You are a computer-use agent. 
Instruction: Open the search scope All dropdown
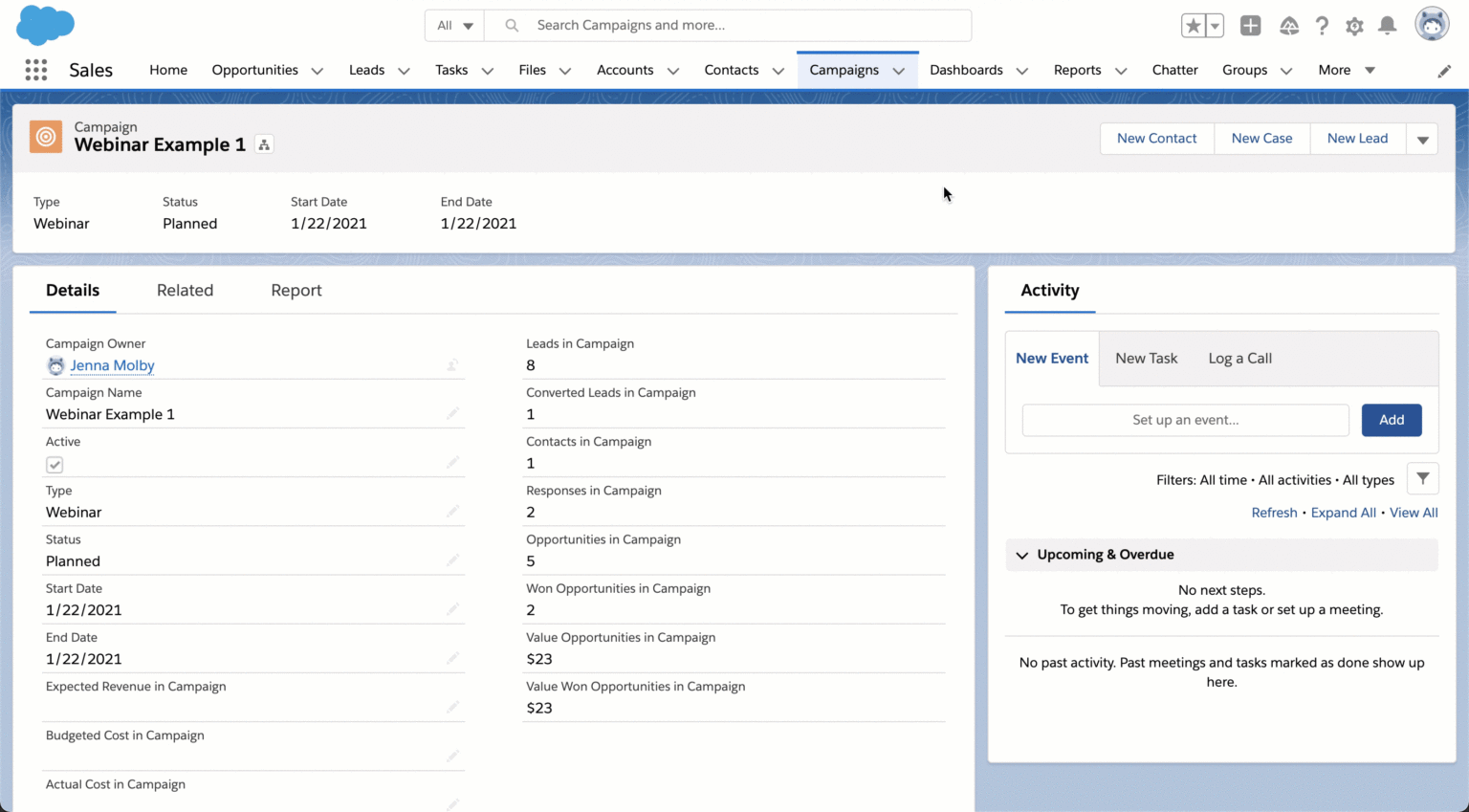tap(453, 26)
